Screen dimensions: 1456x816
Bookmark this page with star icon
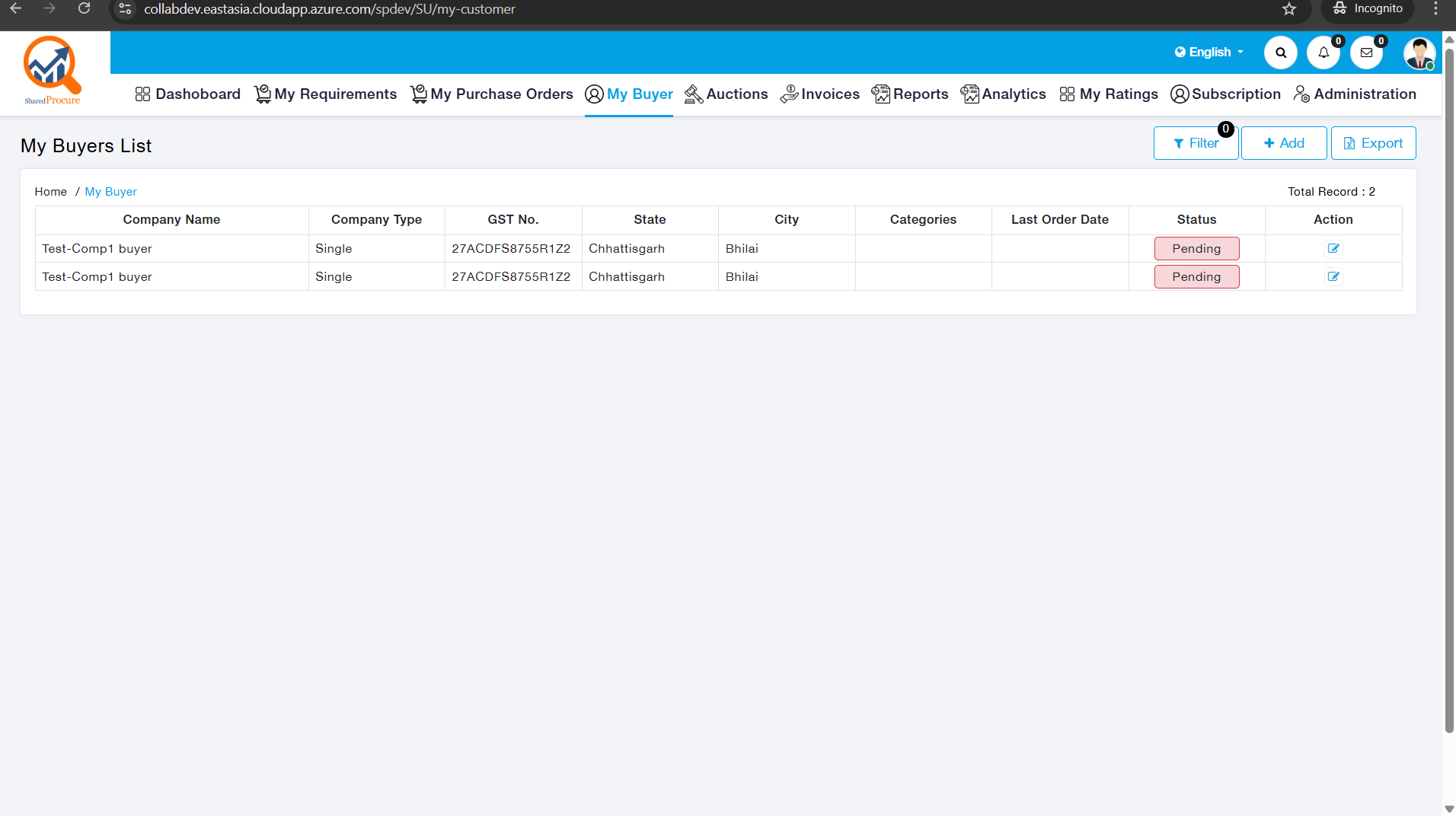[1288, 9]
